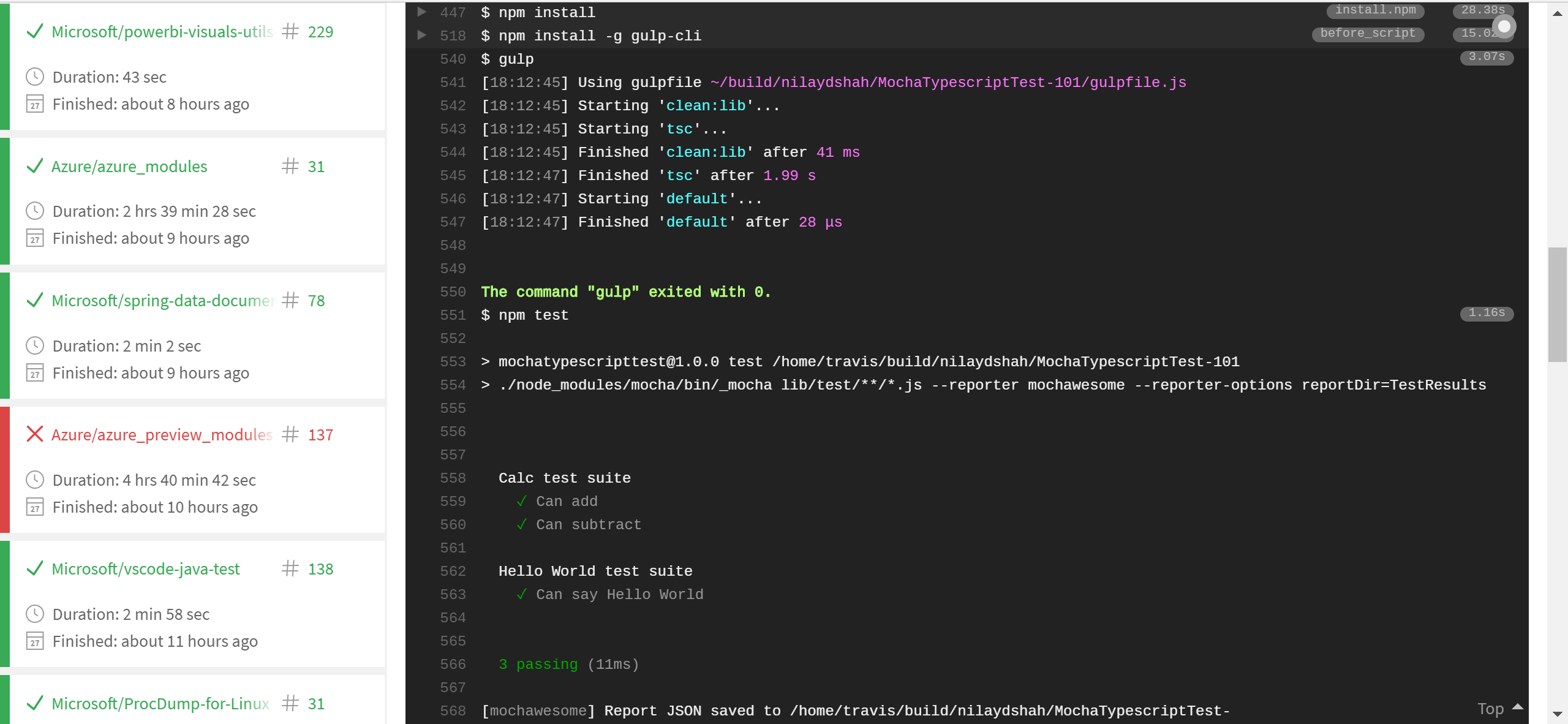1568x724 pixels.
Task: Click 'Calc test suite' log text
Action: [x=564, y=478]
